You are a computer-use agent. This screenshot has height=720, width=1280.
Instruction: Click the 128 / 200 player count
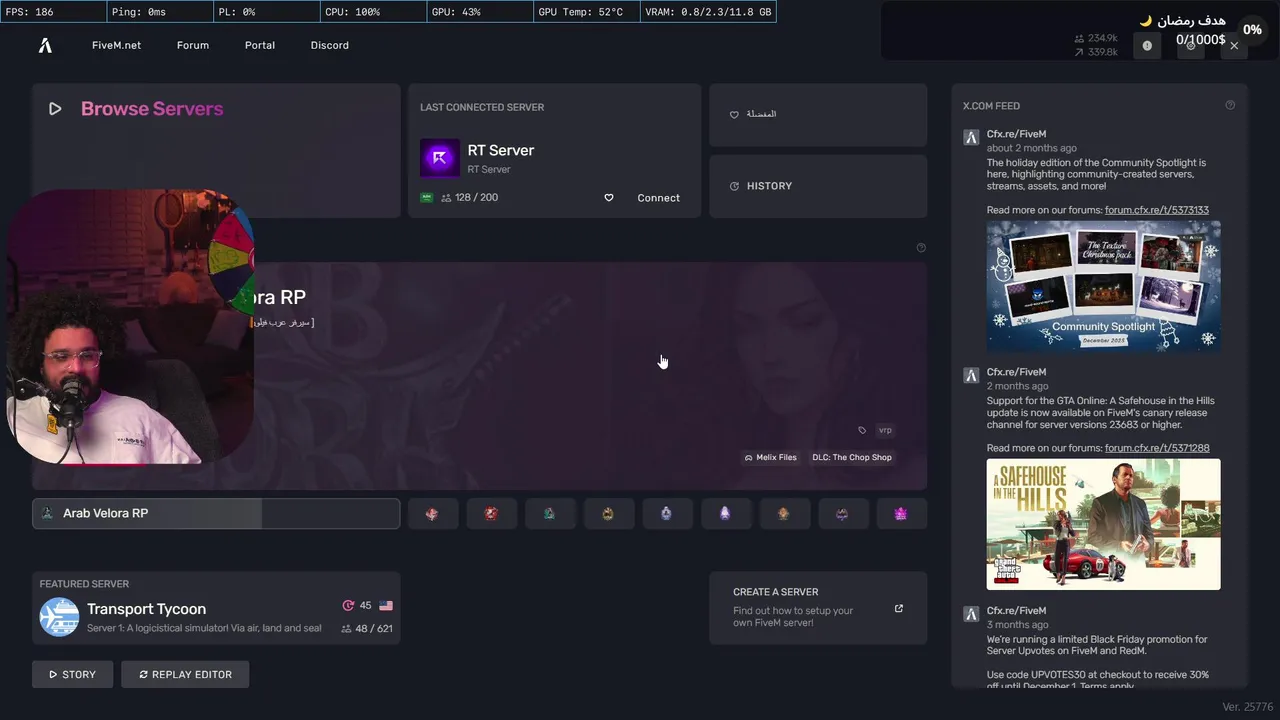coord(470,198)
